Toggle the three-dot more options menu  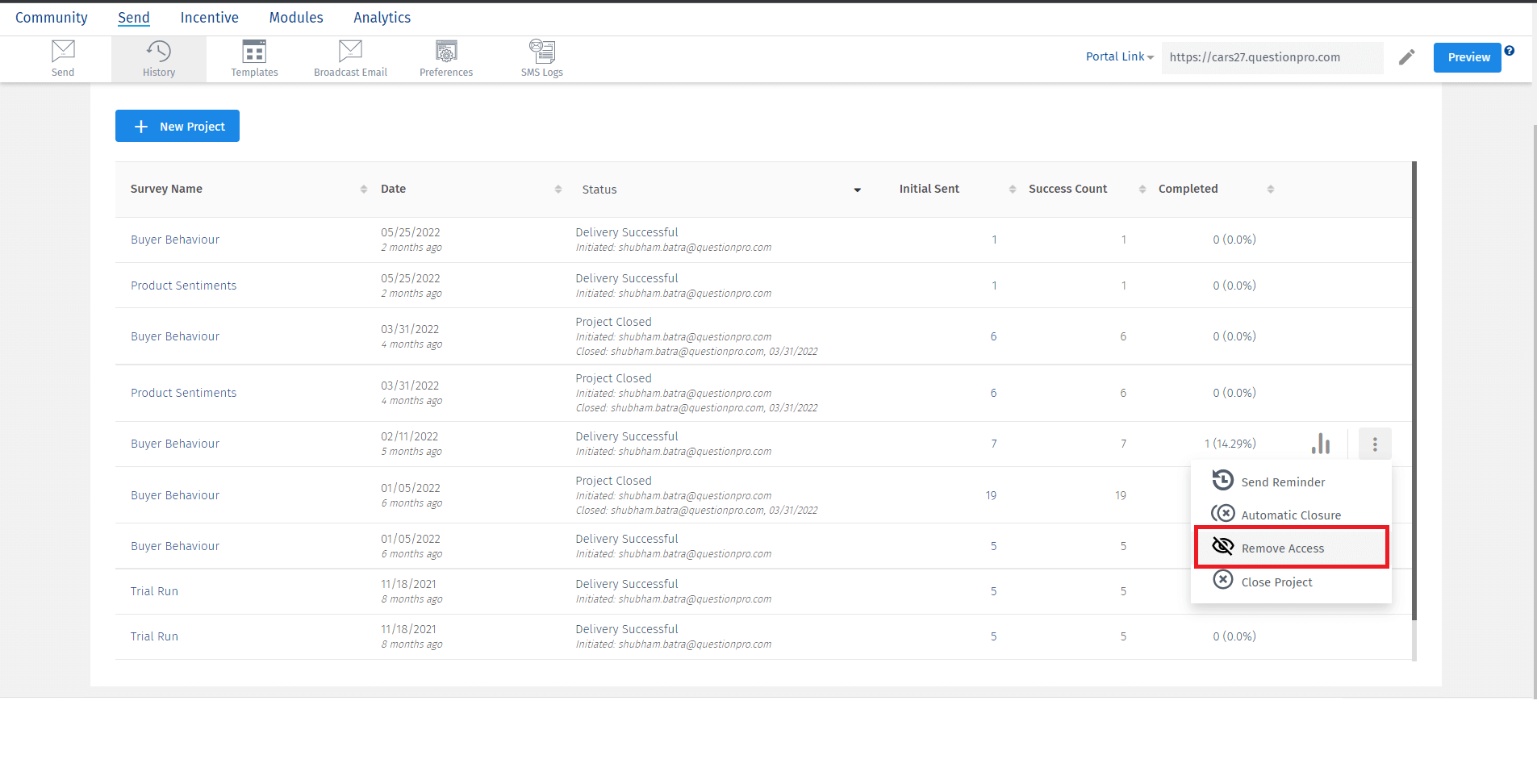[1375, 444]
